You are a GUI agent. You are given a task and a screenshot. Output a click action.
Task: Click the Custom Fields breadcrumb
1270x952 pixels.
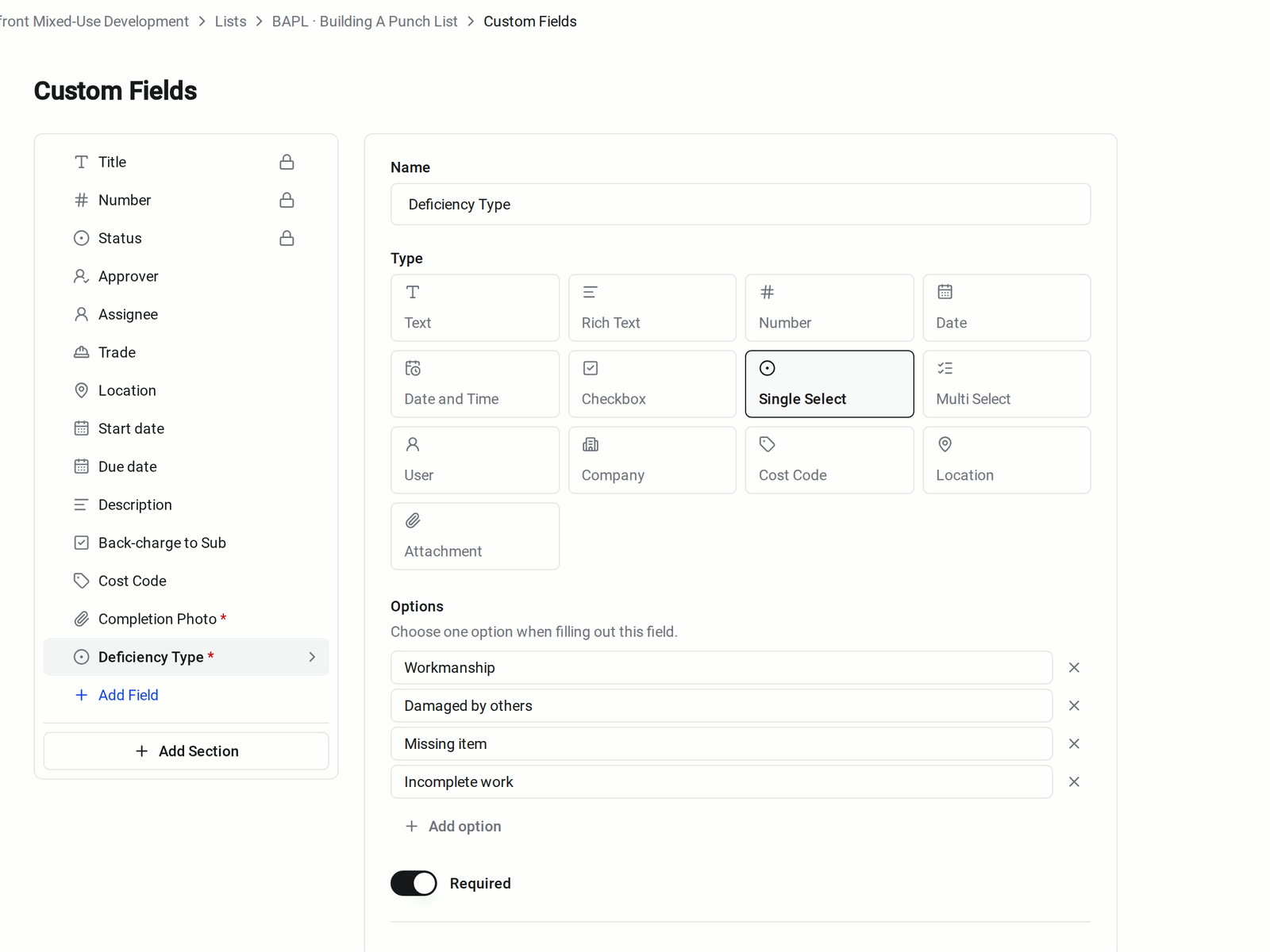click(x=530, y=21)
